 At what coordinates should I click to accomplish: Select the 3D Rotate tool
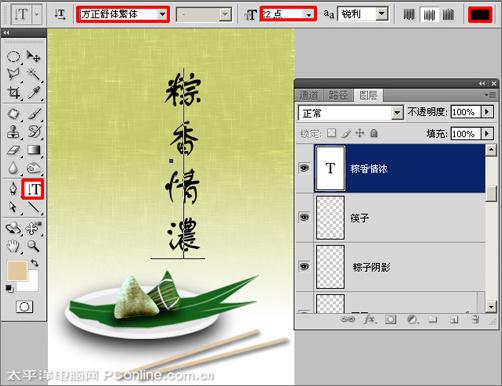tap(13, 228)
